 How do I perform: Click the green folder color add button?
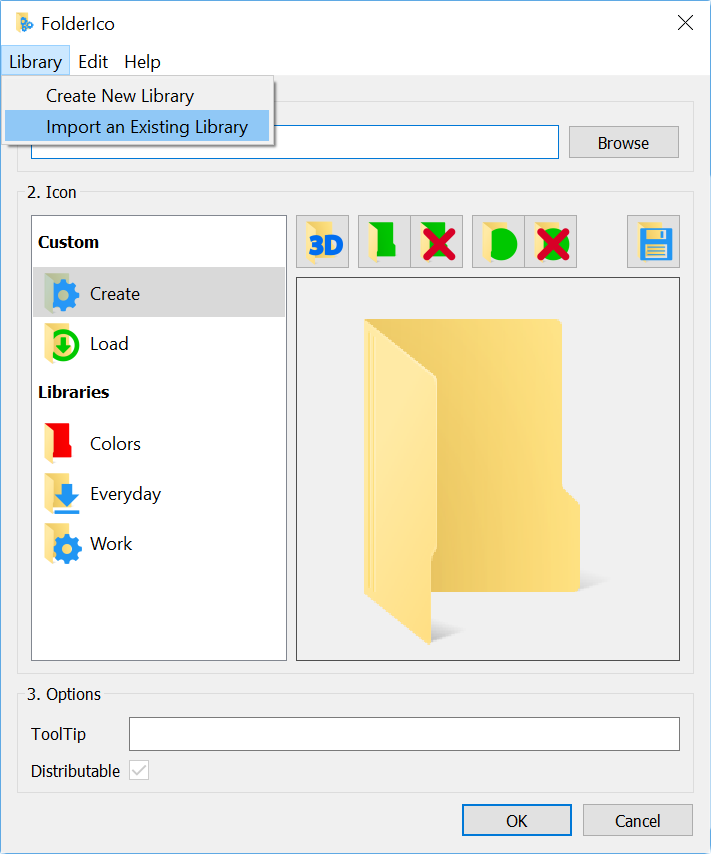click(384, 242)
